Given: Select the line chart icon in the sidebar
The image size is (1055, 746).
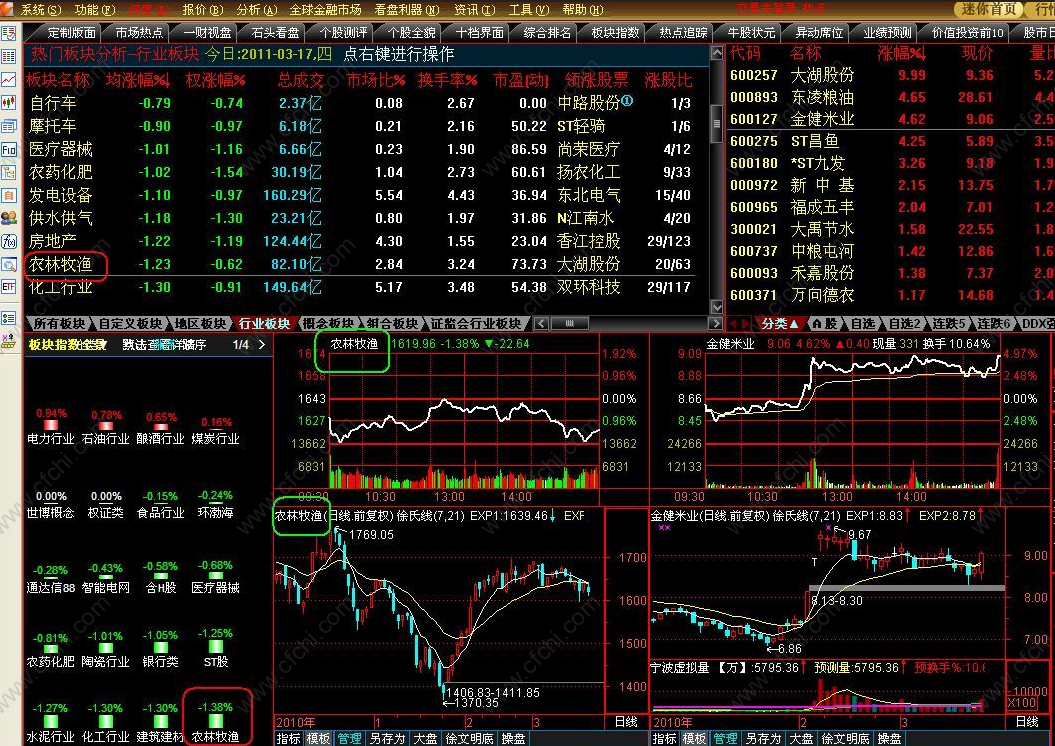Looking at the screenshot, I should 8,79.
